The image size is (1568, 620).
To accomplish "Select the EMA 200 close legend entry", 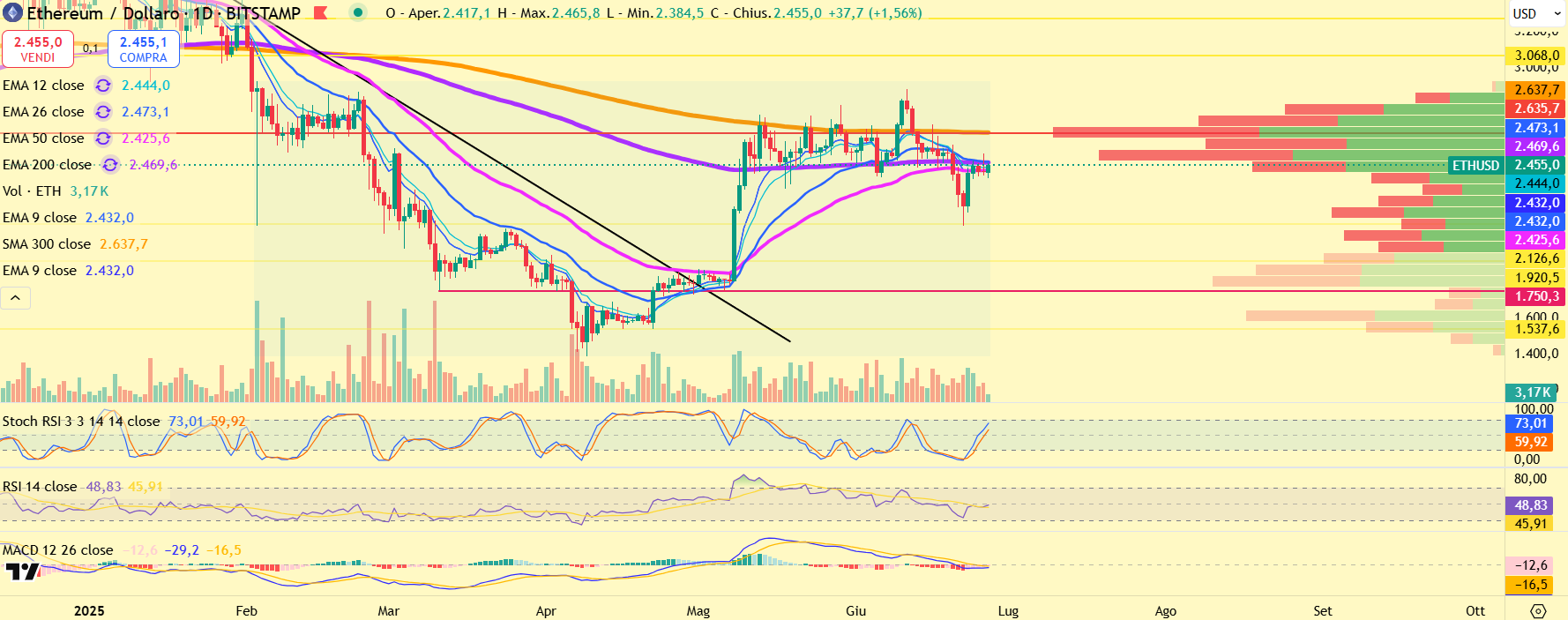I will 47,165.
